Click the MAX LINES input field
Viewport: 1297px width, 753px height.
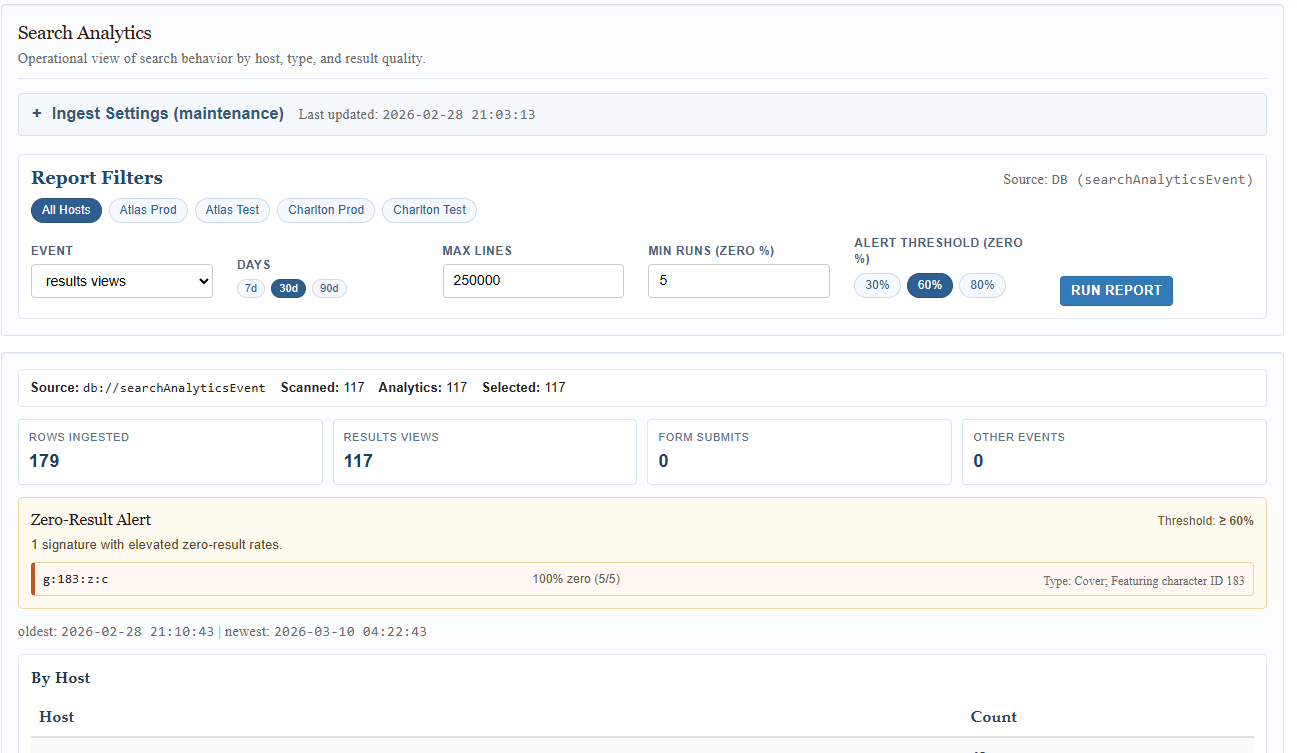(x=533, y=281)
